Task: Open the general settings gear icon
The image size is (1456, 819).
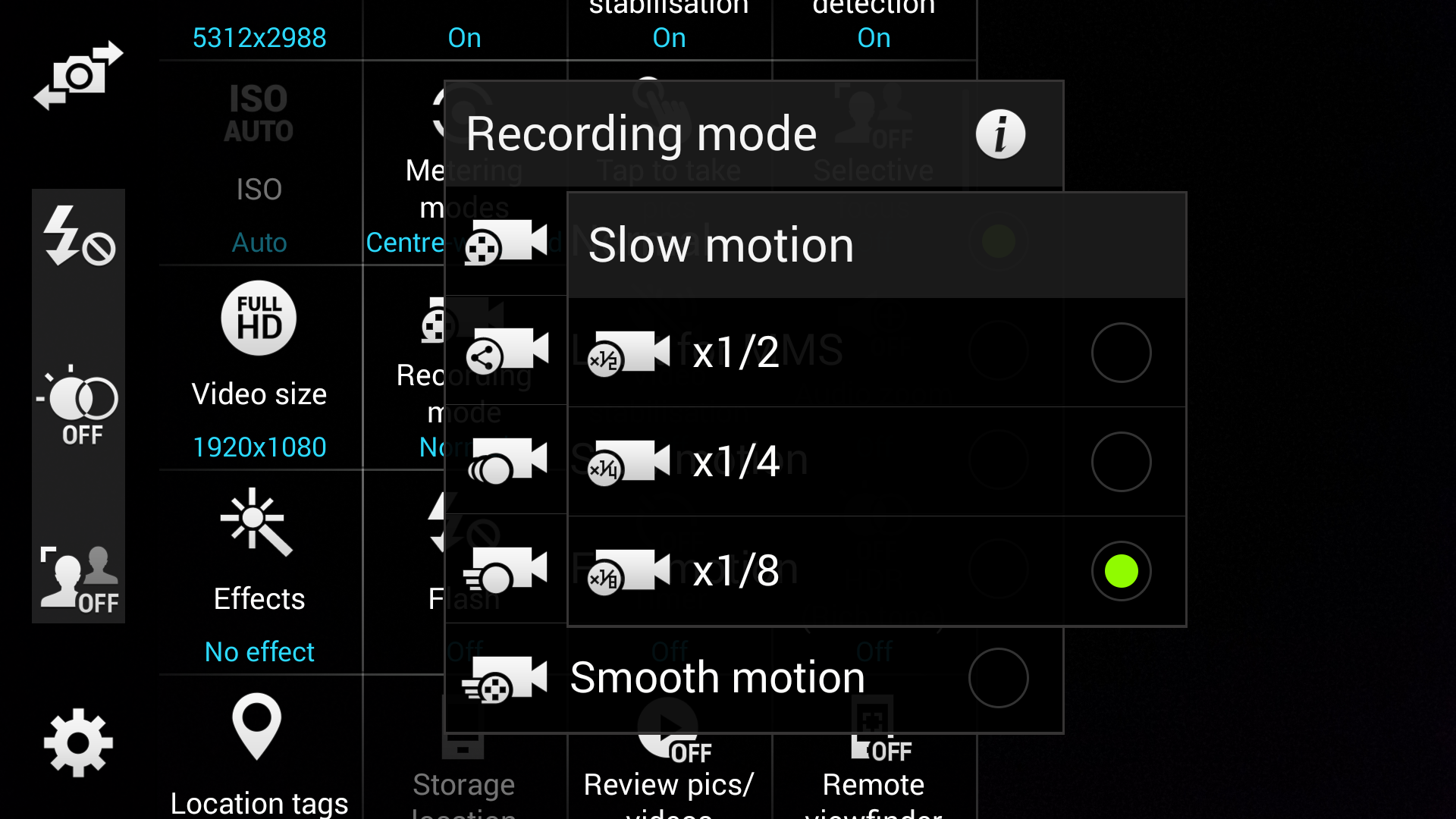Action: click(78, 742)
